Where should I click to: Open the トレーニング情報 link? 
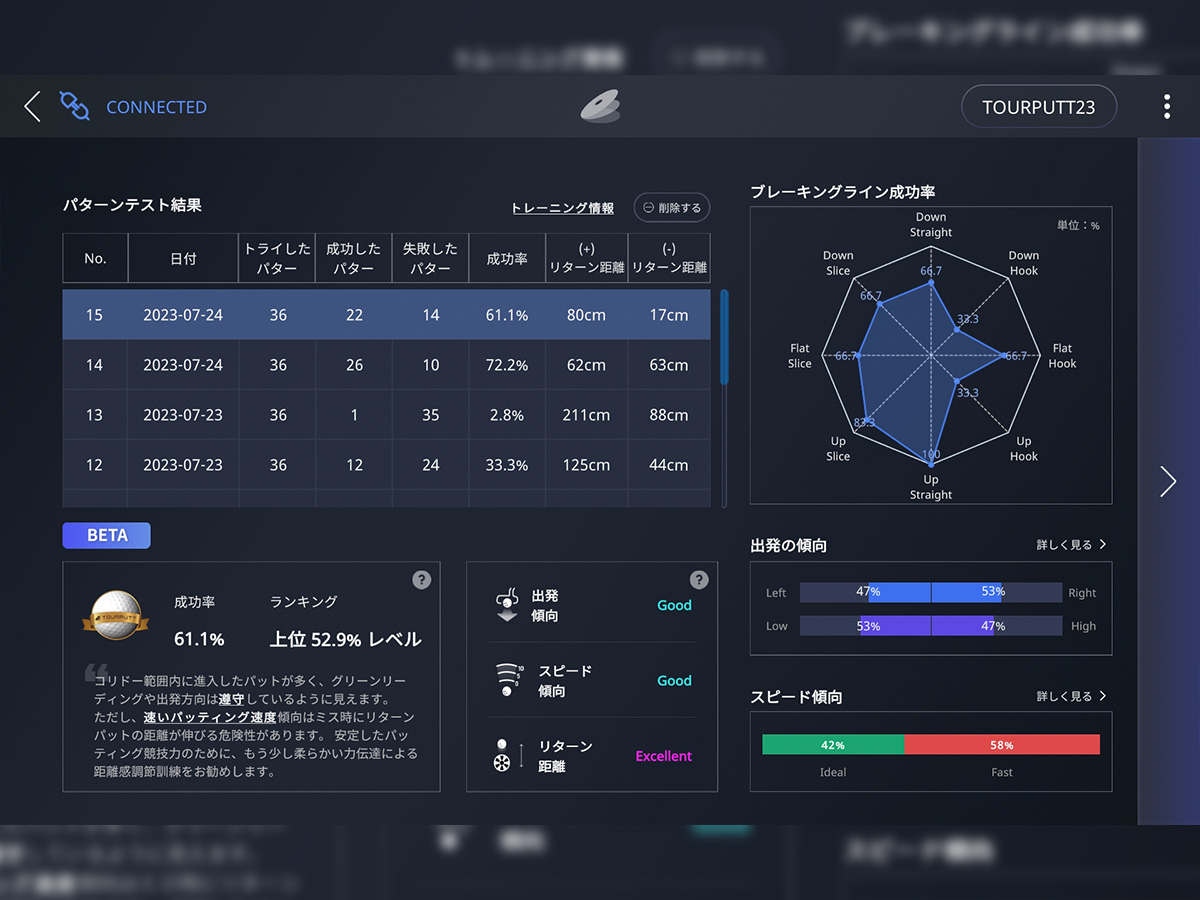pyautogui.click(x=562, y=207)
